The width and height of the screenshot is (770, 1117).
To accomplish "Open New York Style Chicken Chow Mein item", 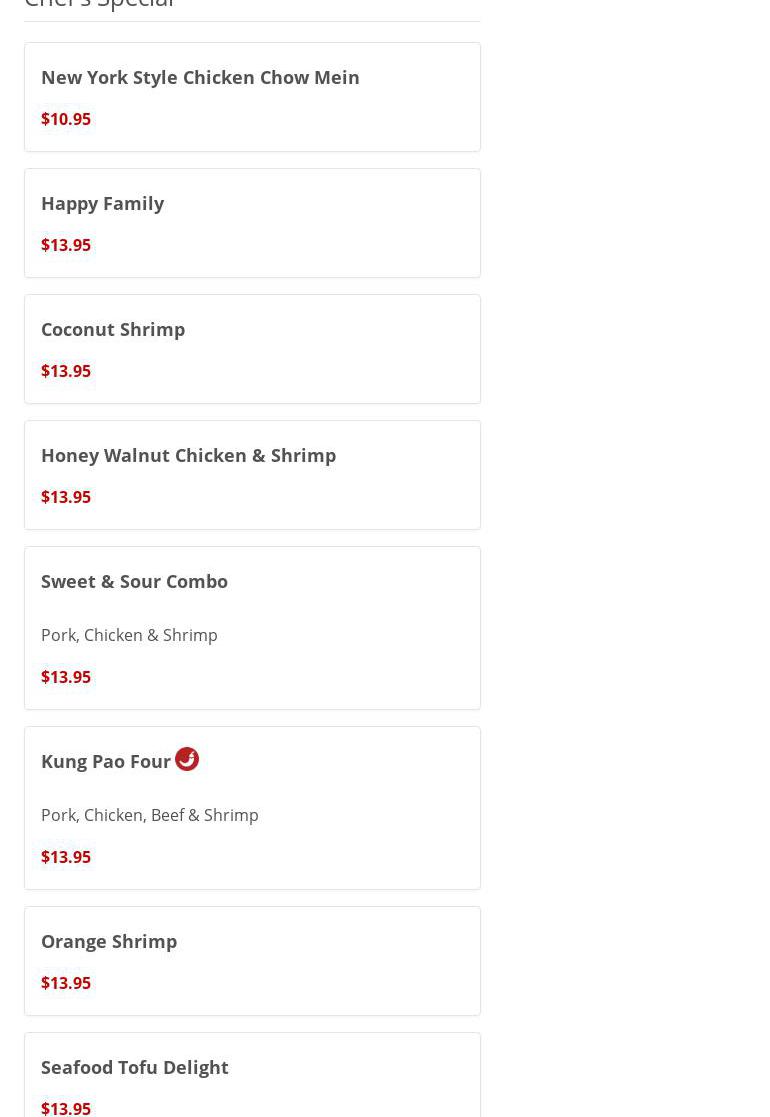I will 200,77.
